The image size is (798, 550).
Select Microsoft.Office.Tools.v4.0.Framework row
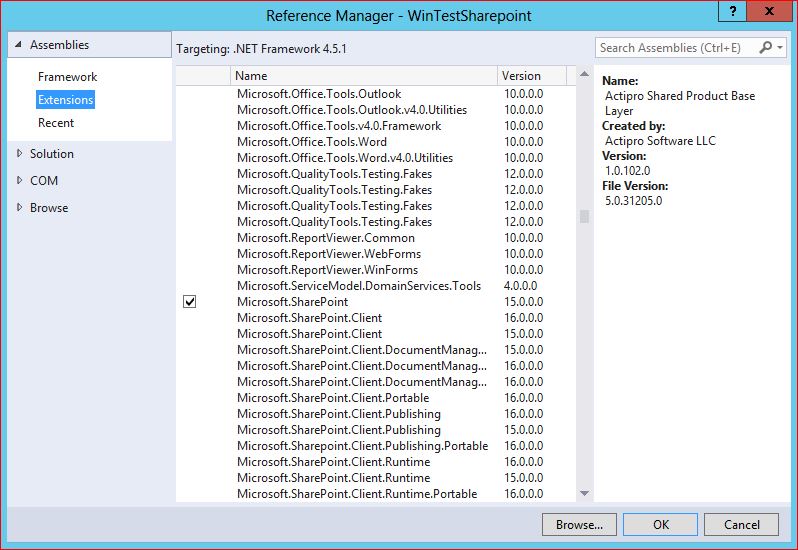tap(376, 126)
